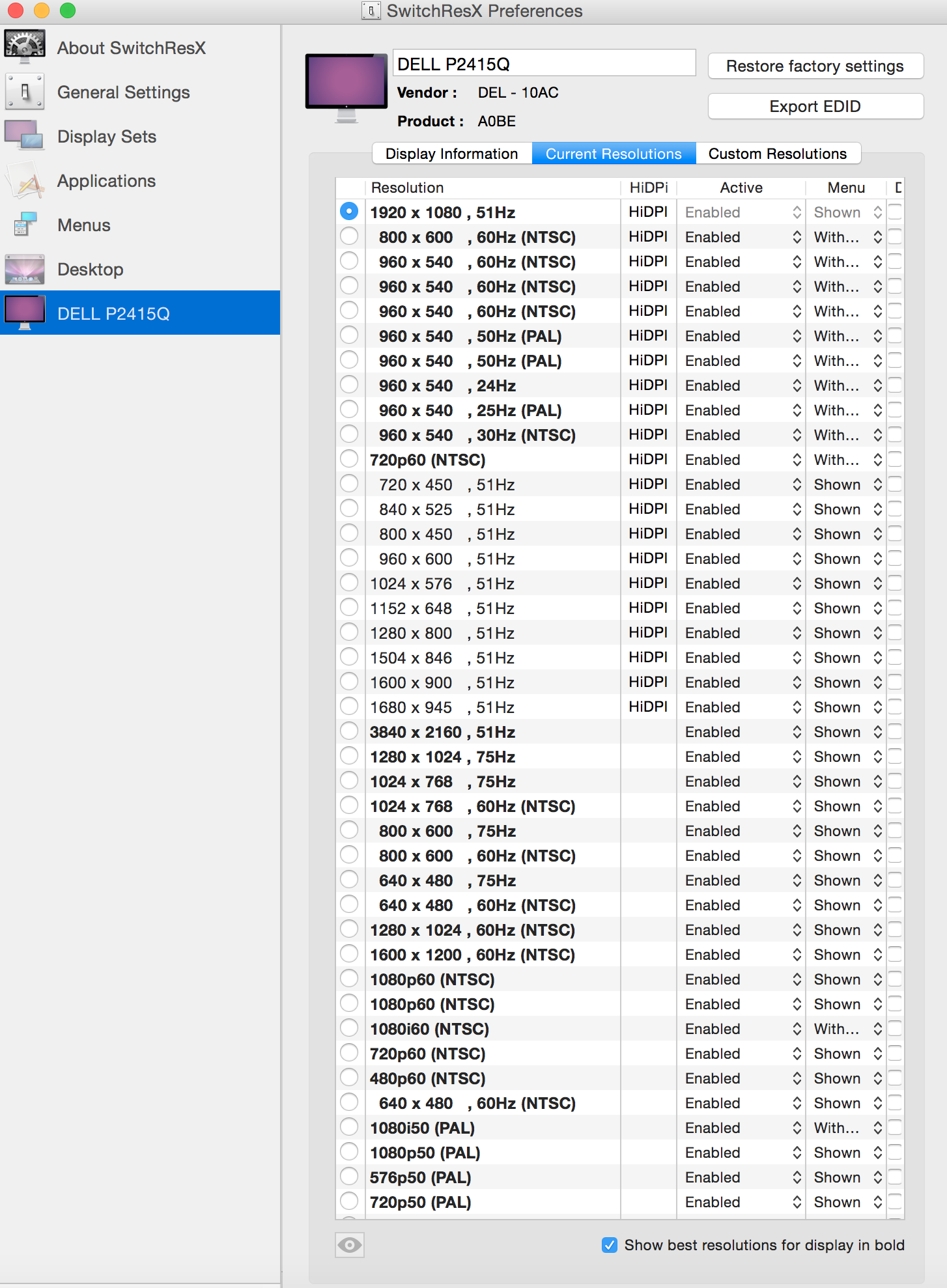Image resolution: width=947 pixels, height=1288 pixels.
Task: Click the HiDPi column header
Action: [649, 188]
